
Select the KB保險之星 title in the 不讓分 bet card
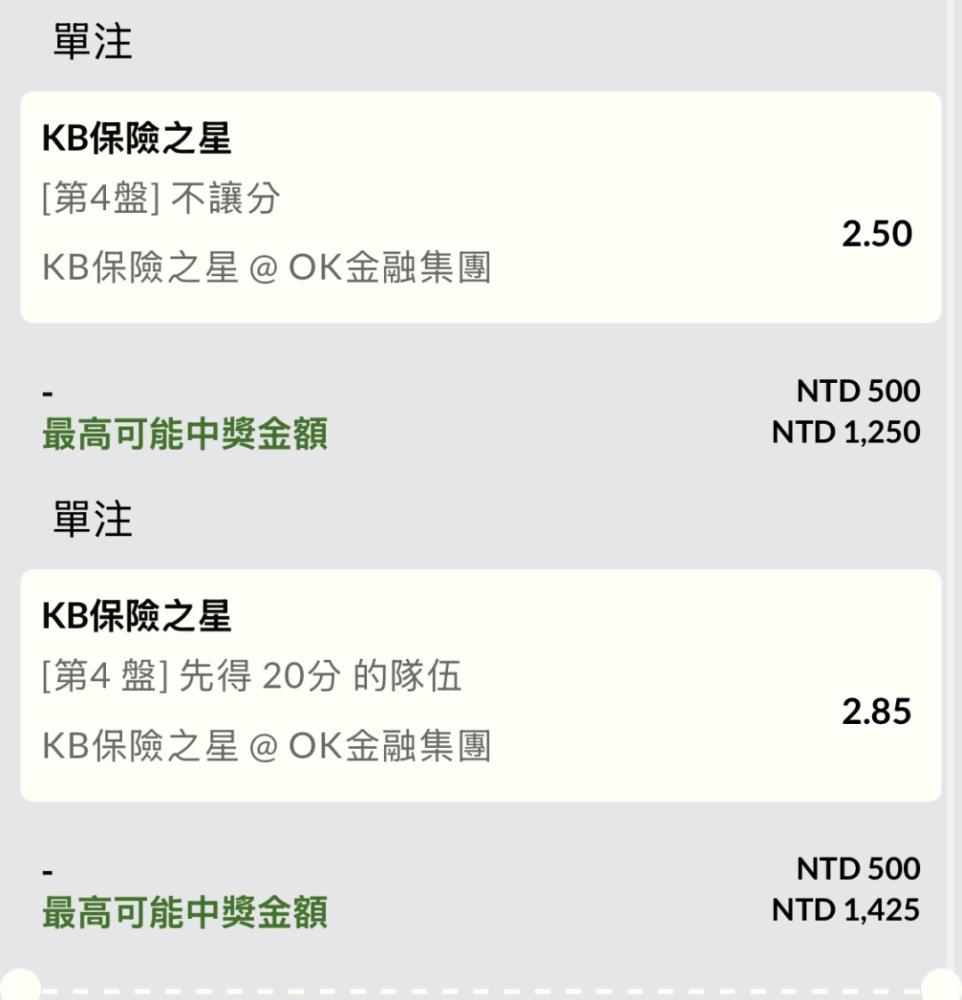tap(137, 139)
